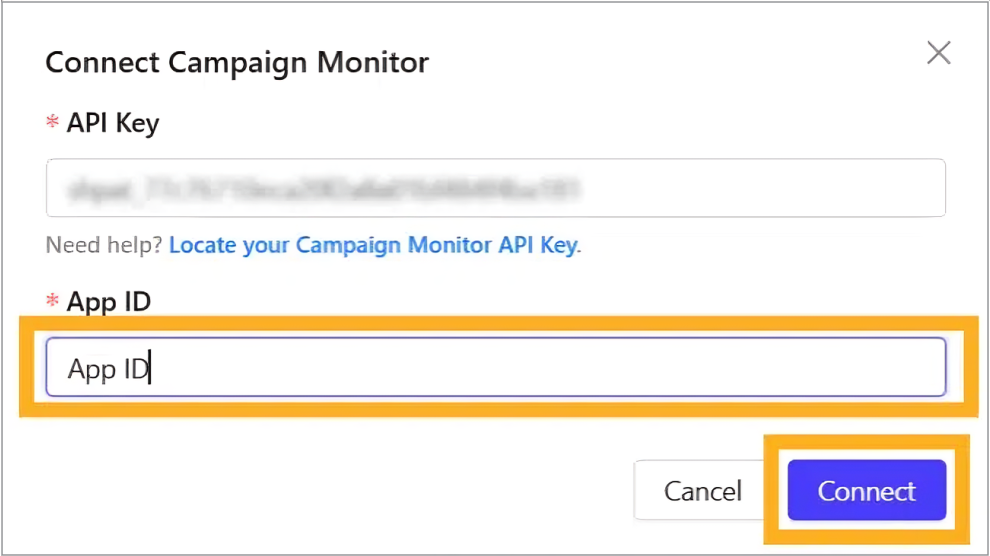The image size is (990, 556).
Task: Click the X icon in dialog corner
Action: 938,53
